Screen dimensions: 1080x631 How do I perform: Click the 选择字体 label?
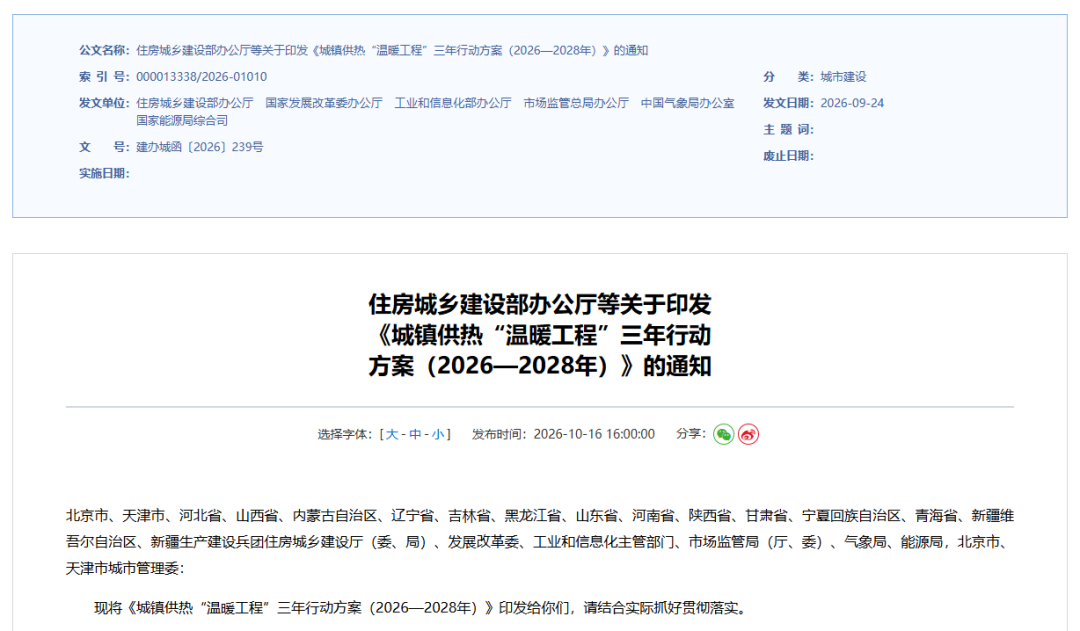coord(344,435)
